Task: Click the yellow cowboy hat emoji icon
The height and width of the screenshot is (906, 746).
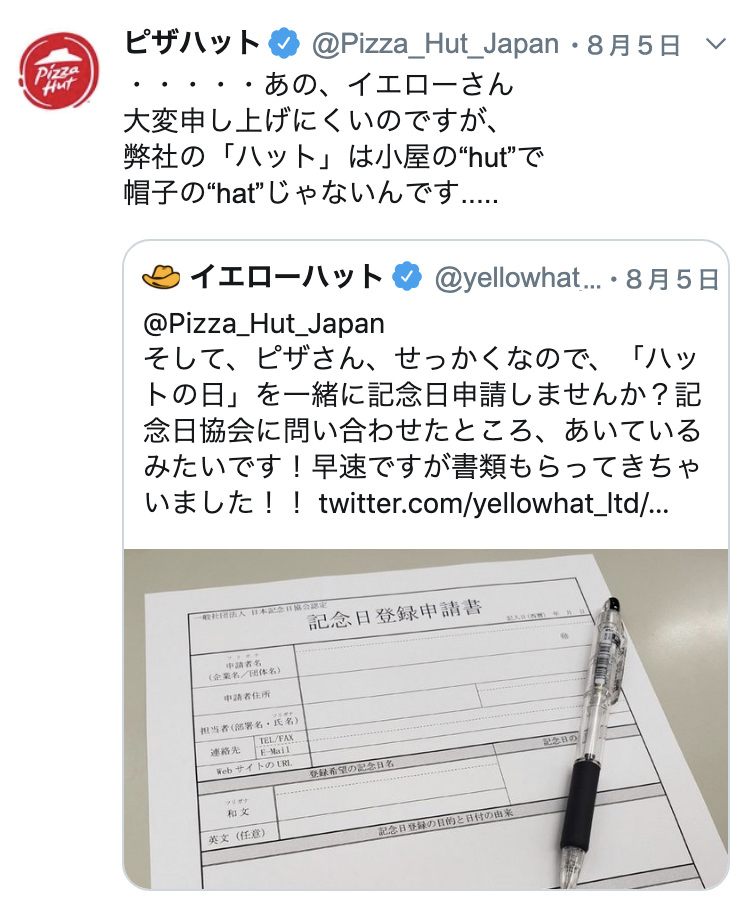Action: pos(161,277)
